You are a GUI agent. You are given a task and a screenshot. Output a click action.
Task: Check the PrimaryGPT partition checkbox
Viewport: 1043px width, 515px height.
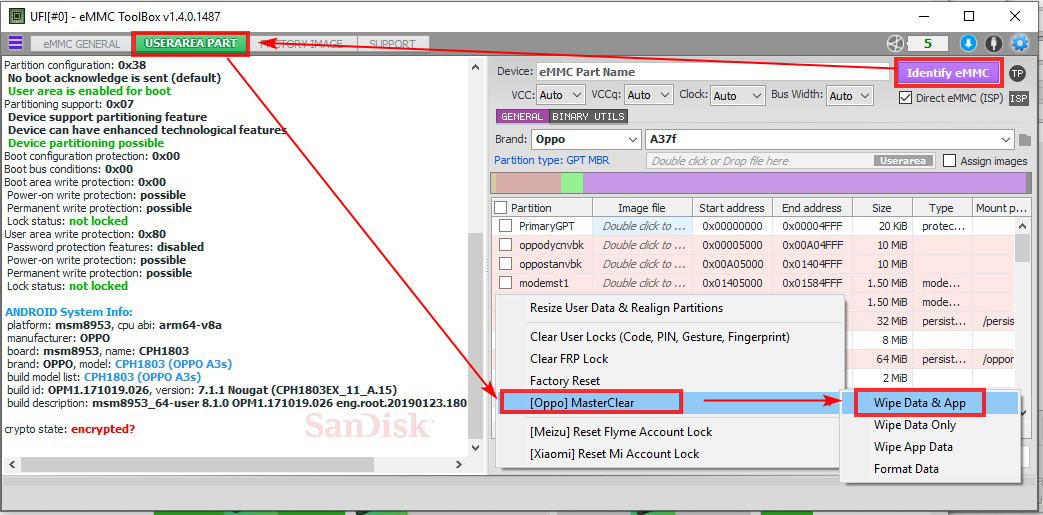click(506, 226)
